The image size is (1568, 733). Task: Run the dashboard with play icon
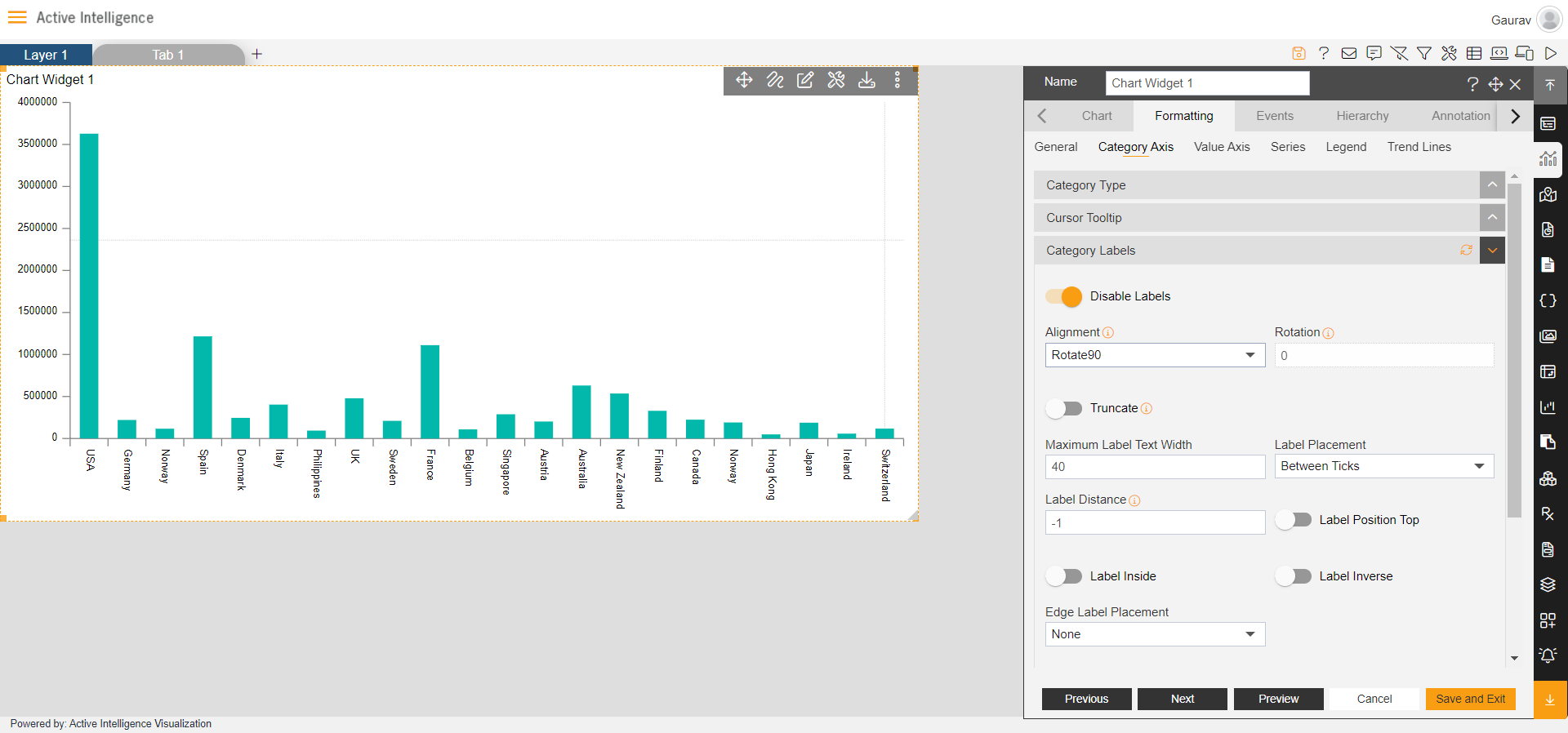pyautogui.click(x=1550, y=53)
